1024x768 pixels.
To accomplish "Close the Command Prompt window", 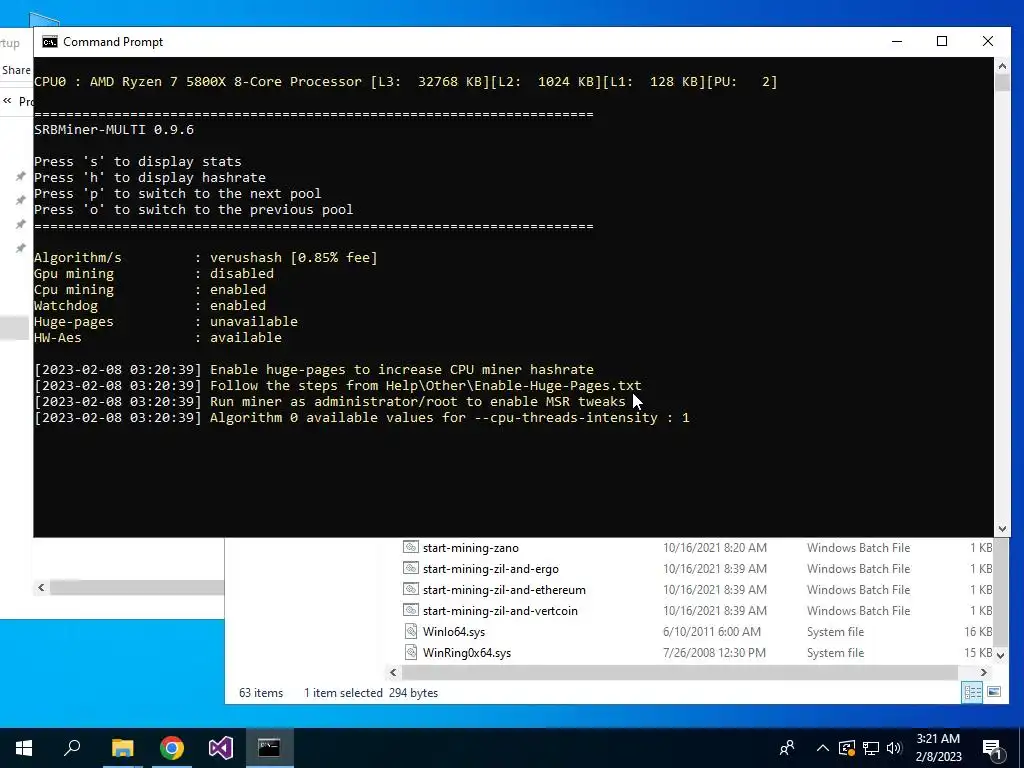I will [x=987, y=41].
